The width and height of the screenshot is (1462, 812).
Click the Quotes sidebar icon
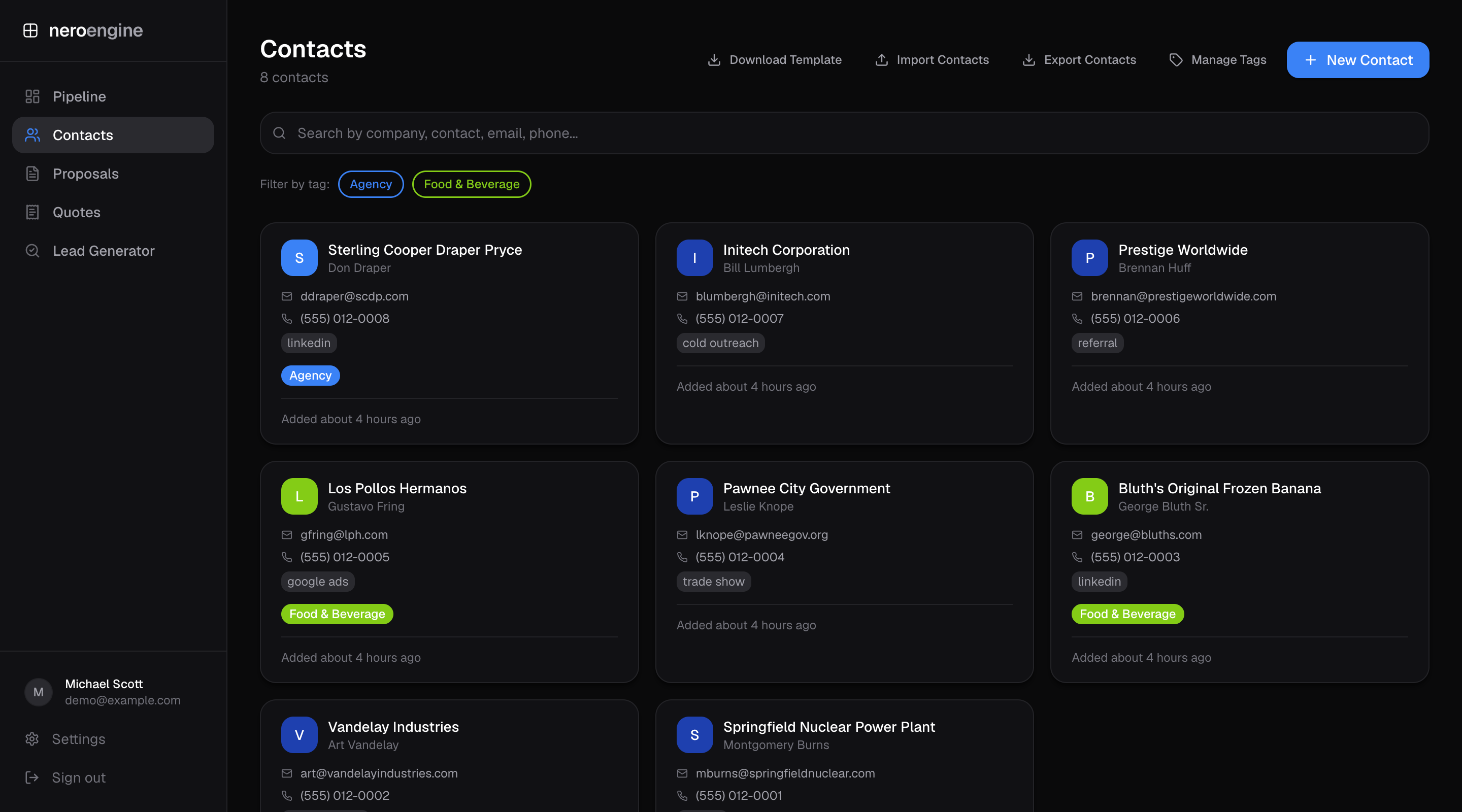tap(32, 212)
